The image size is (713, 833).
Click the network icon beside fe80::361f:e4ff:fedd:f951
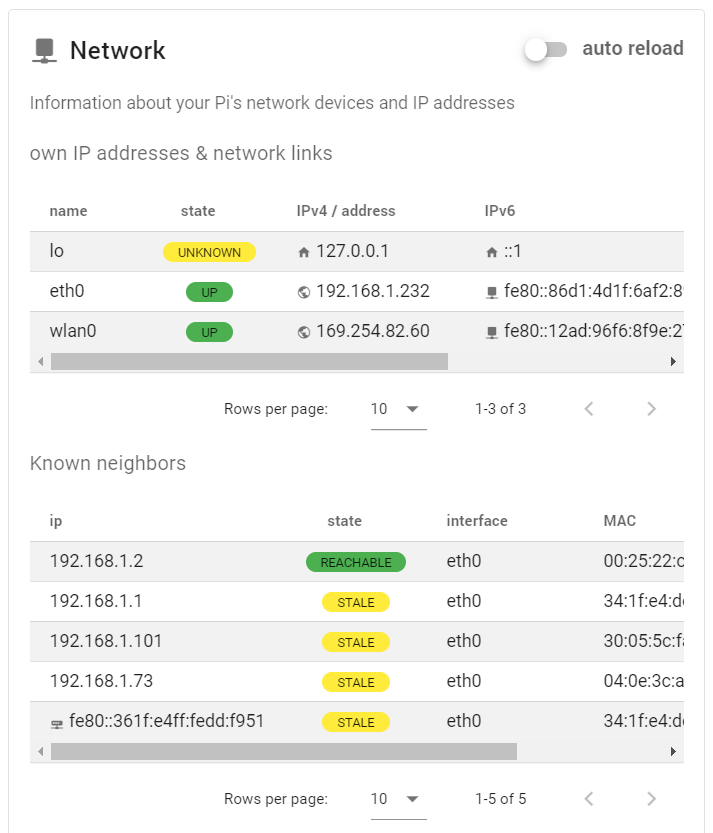click(x=56, y=724)
